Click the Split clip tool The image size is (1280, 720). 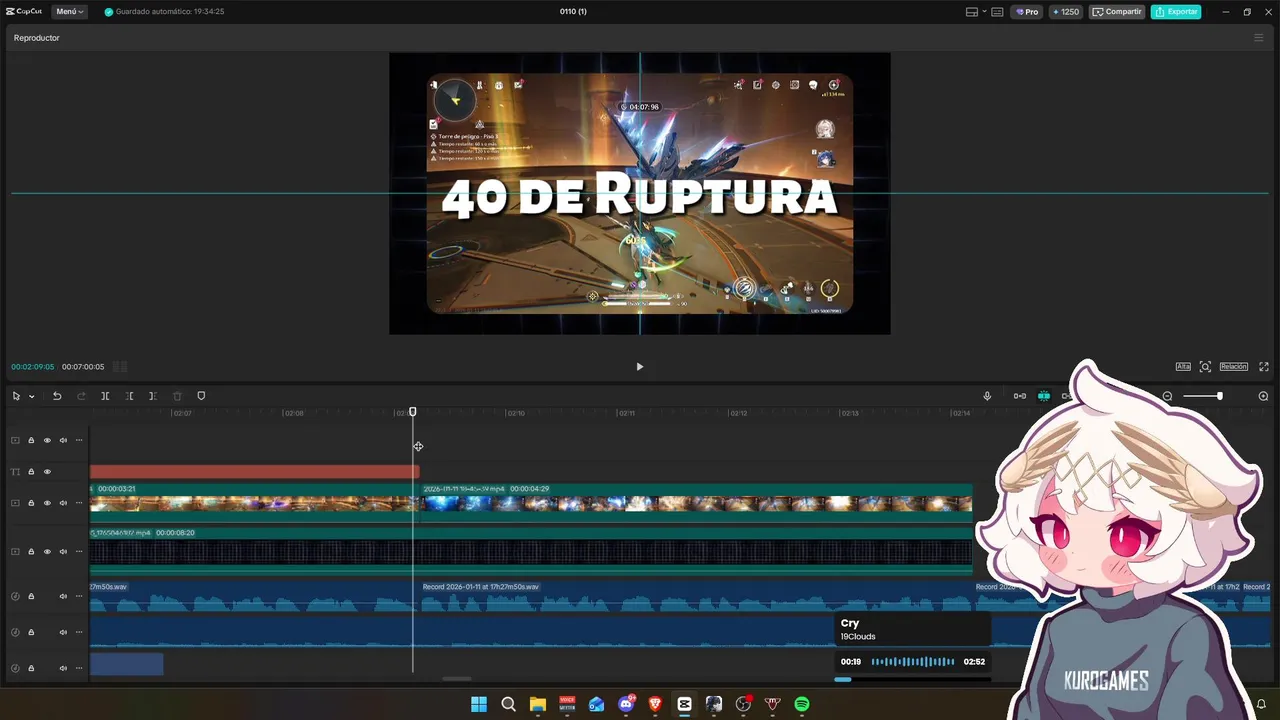click(x=105, y=396)
